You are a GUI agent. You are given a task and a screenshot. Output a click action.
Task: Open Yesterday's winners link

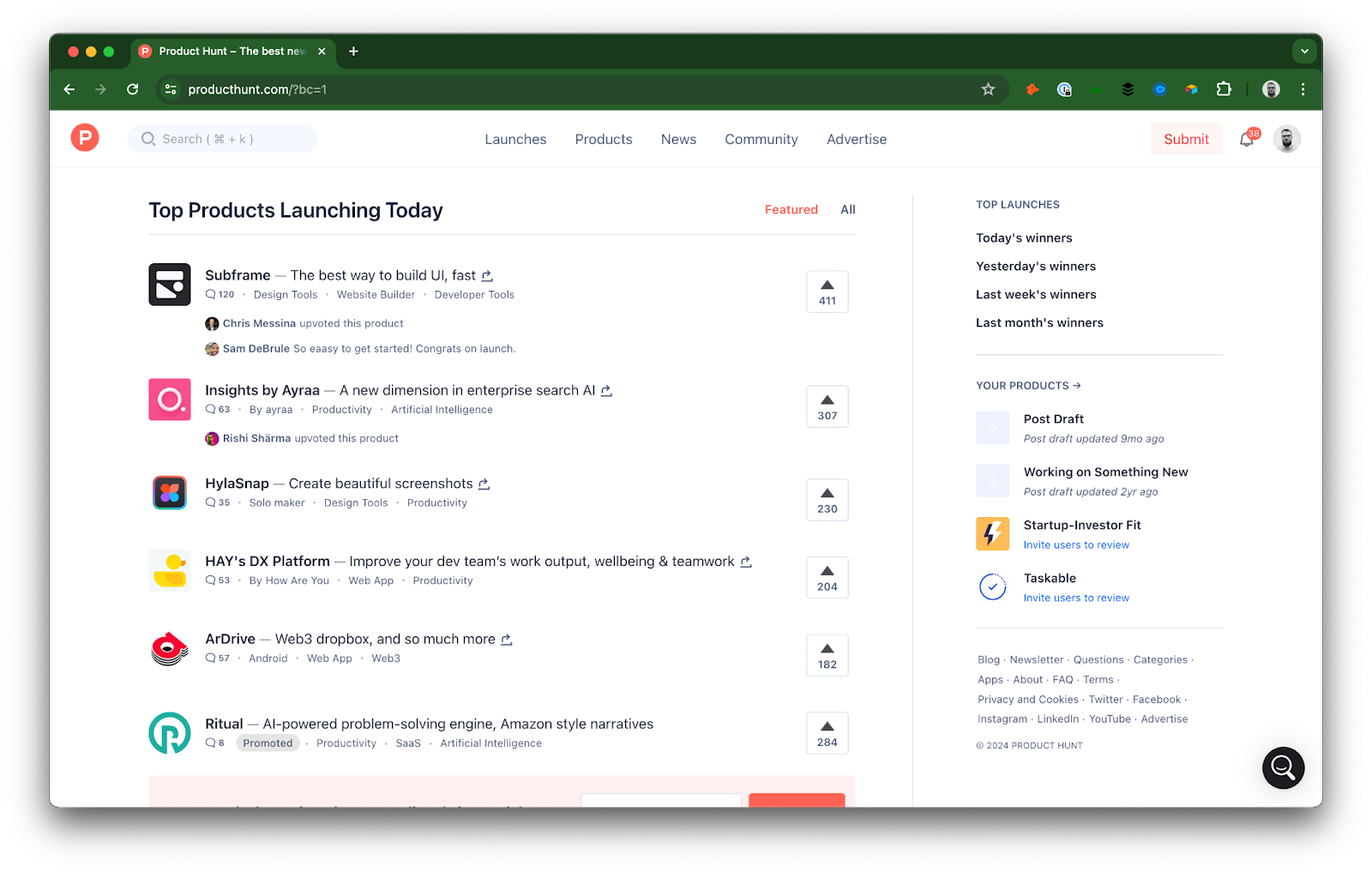[1036, 267]
